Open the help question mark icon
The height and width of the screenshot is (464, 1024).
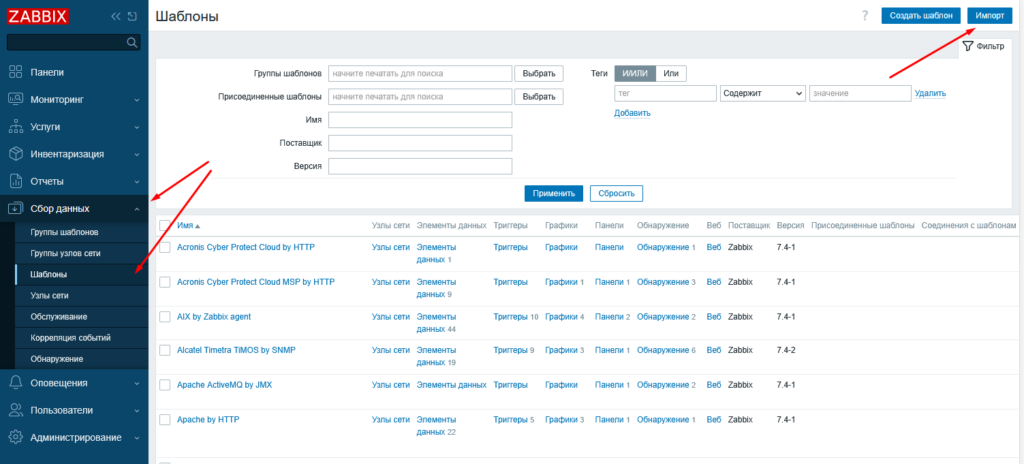point(864,15)
